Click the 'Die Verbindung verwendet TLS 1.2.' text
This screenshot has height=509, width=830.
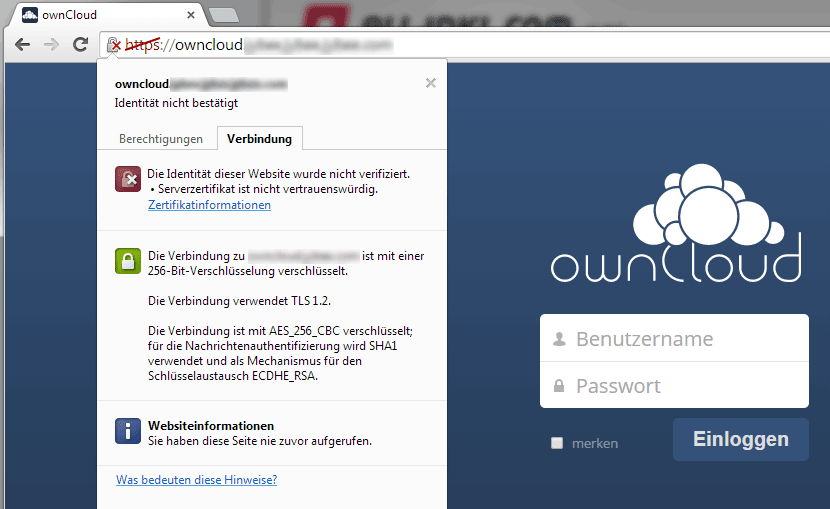[x=239, y=301]
